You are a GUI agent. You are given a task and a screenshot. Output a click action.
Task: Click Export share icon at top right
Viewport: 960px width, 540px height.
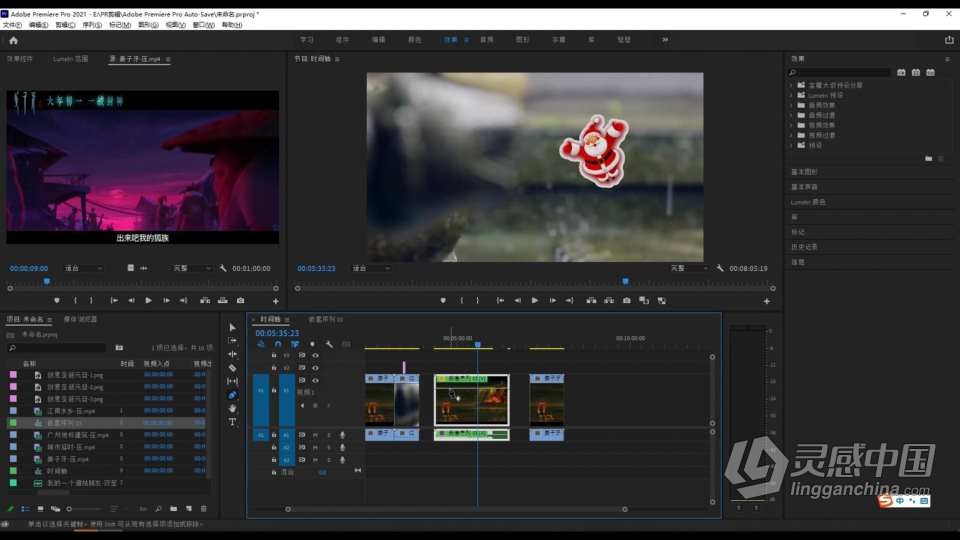pyautogui.click(x=949, y=40)
